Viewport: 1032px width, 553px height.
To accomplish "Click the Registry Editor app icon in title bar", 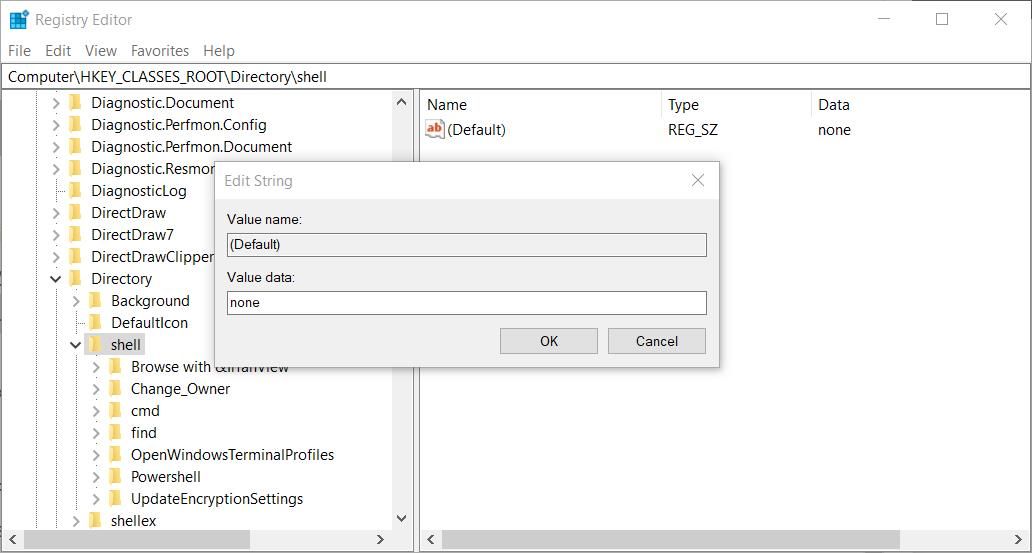I will pyautogui.click(x=19, y=19).
